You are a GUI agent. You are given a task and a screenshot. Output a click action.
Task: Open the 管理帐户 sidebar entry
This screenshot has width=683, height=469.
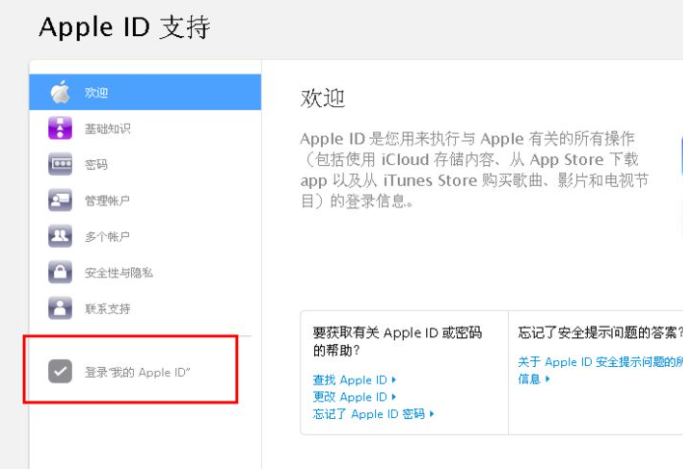(x=107, y=201)
